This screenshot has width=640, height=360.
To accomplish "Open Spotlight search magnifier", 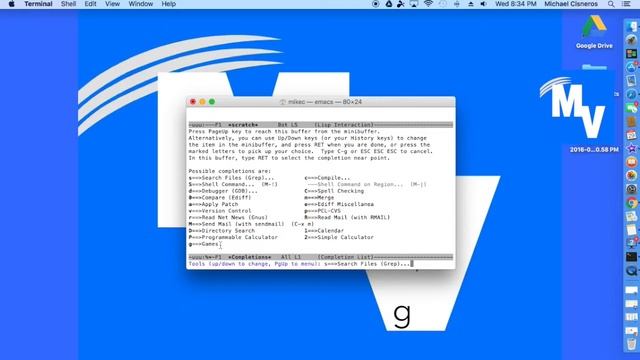I will coord(611,4).
